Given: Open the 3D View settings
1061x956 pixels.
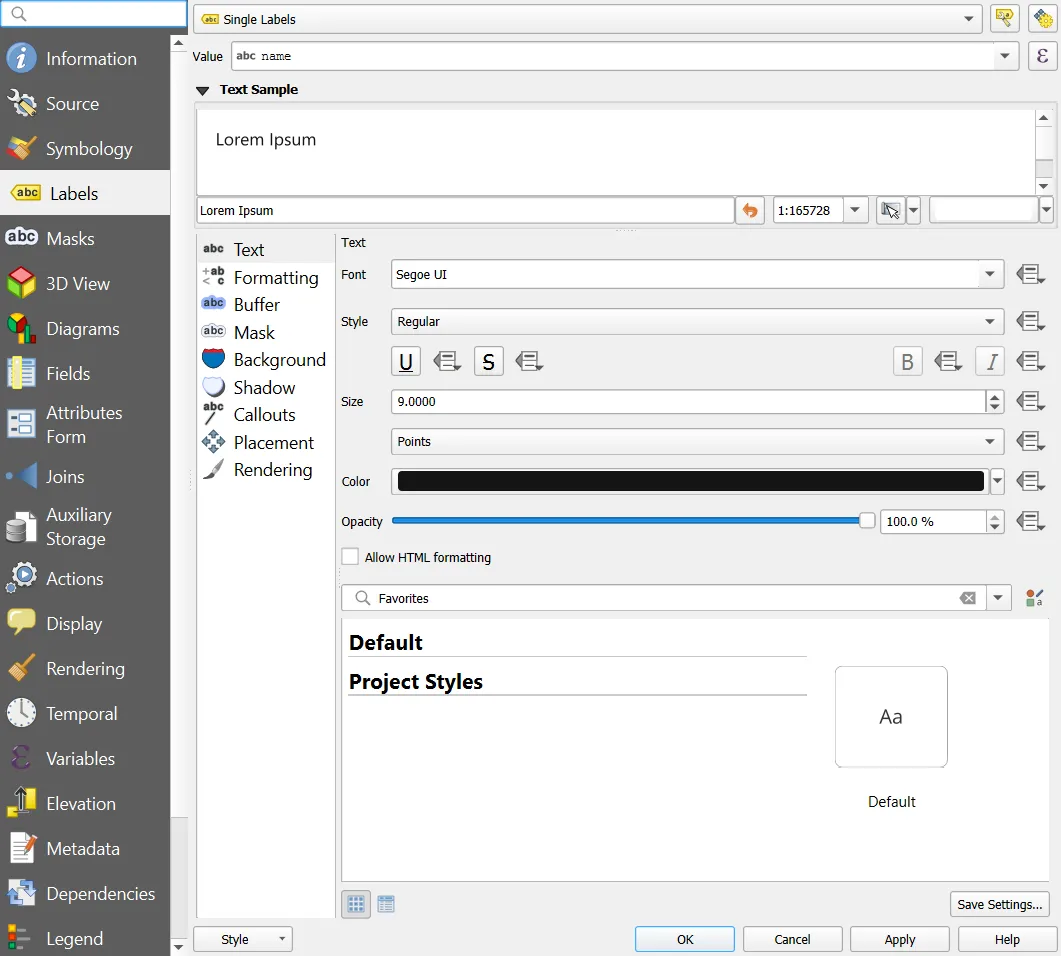Looking at the screenshot, I should coord(85,283).
